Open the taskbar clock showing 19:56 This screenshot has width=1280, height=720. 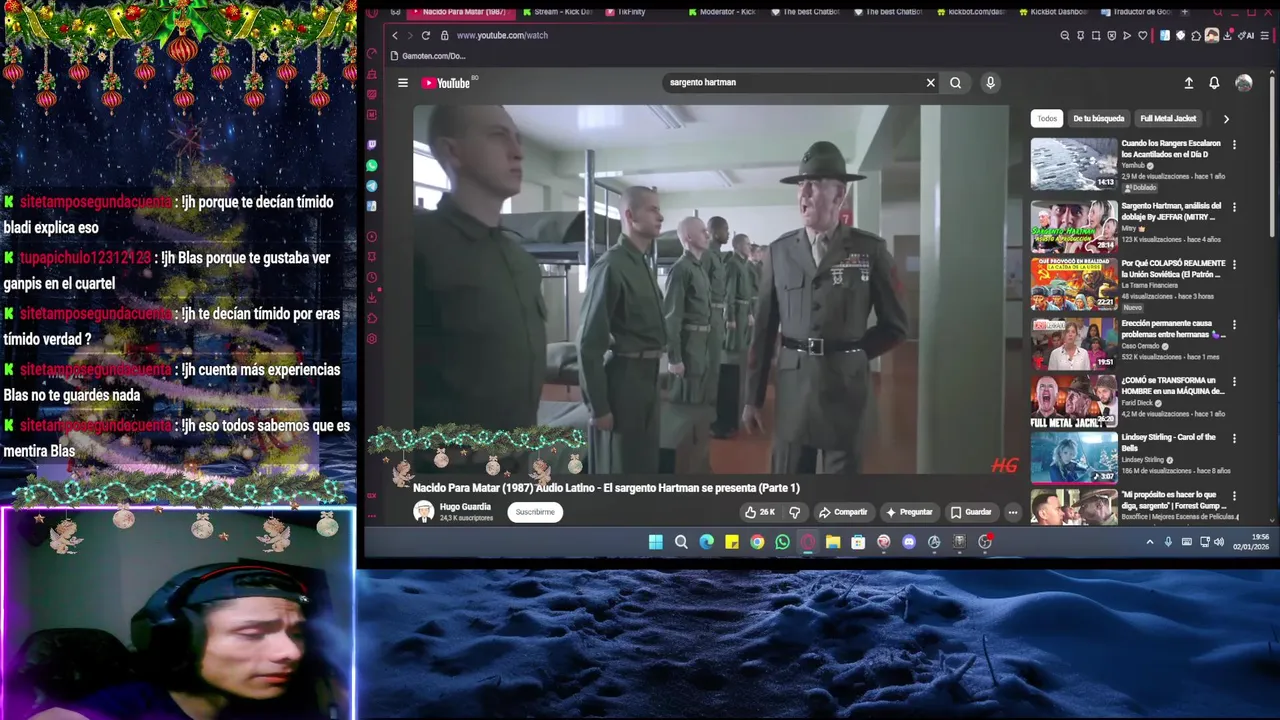click(1251, 542)
